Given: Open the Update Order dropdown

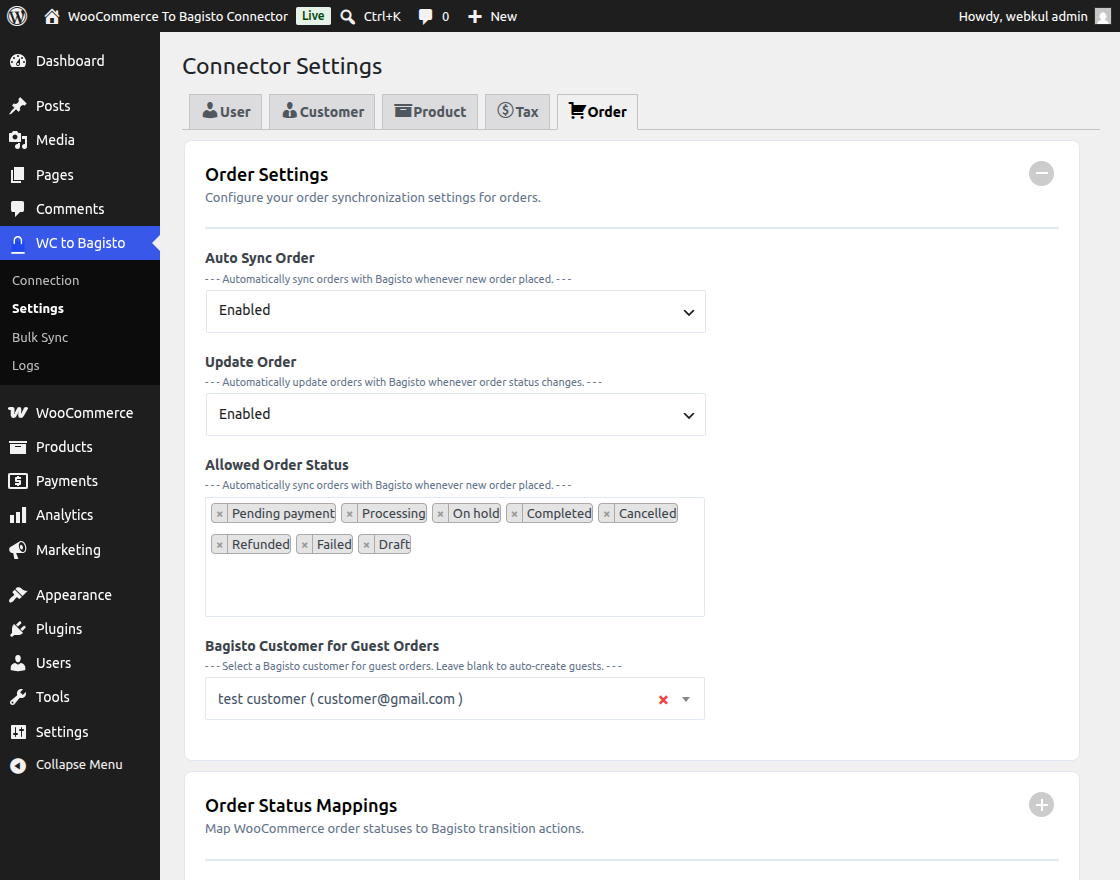Looking at the screenshot, I should click(456, 415).
